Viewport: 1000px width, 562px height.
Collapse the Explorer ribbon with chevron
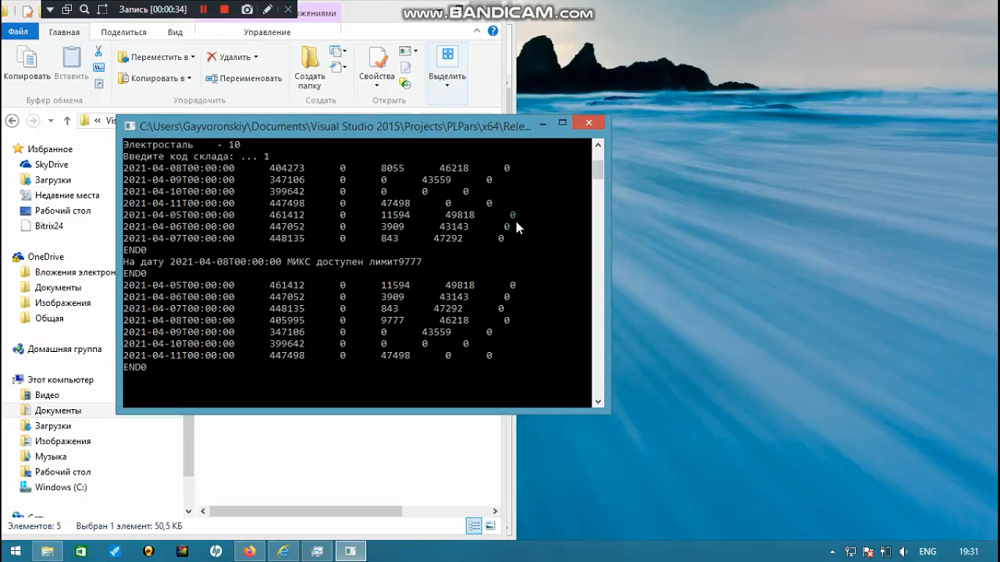tap(476, 31)
